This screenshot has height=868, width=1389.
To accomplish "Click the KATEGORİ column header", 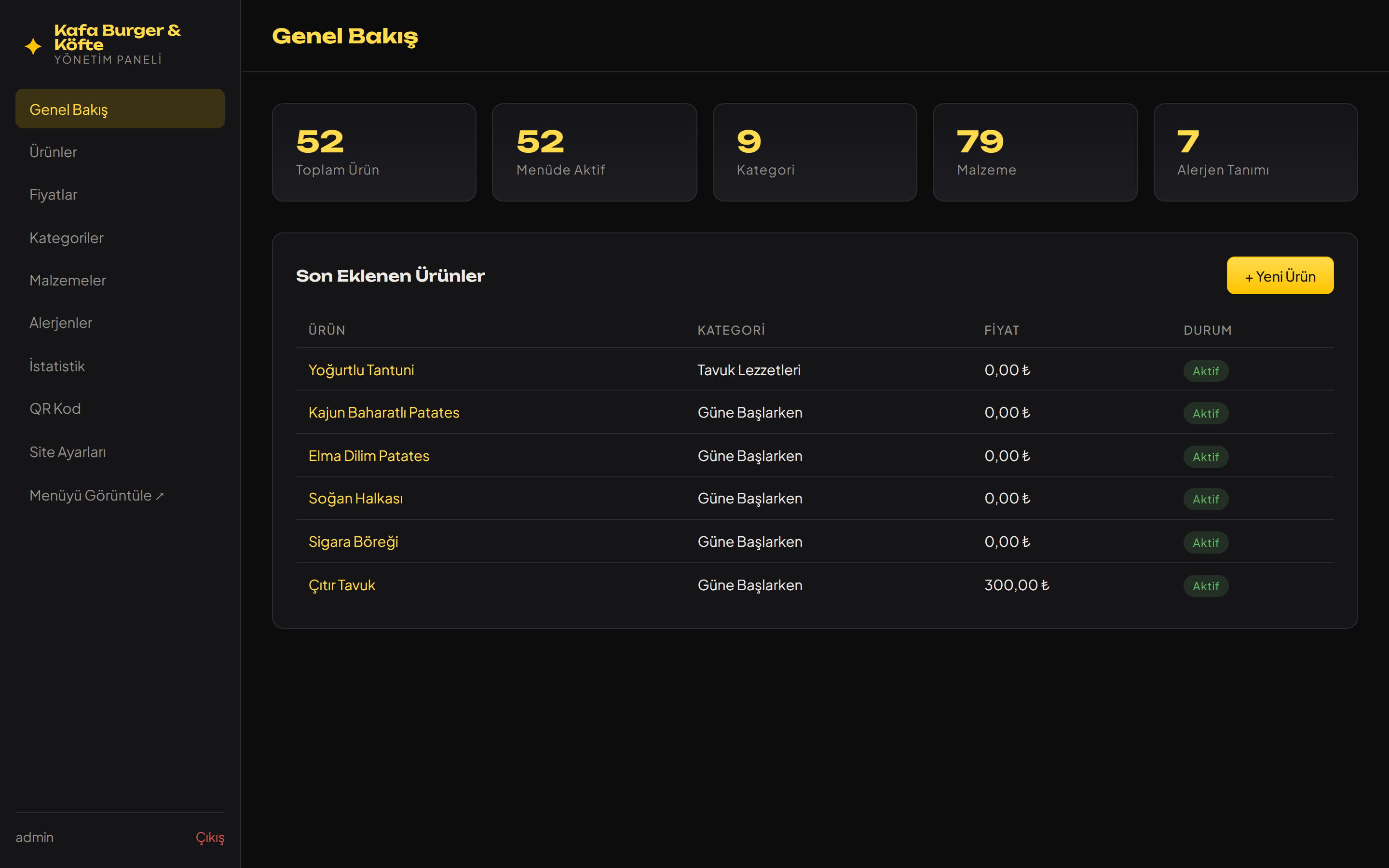I will point(731,330).
